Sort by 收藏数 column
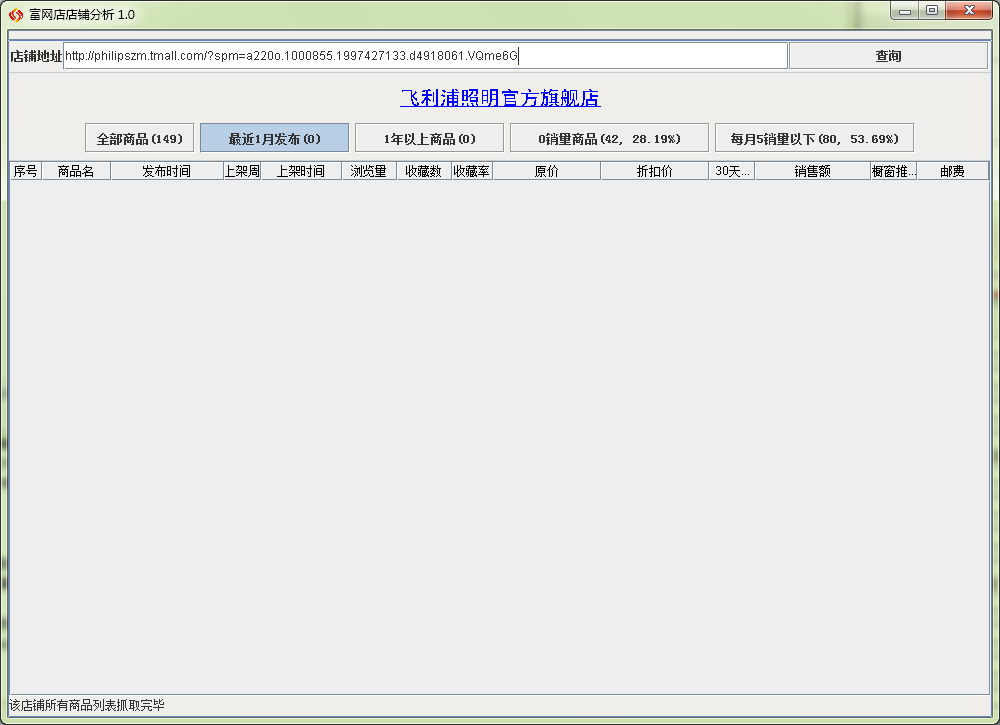Image resolution: width=1000 pixels, height=725 pixels. pyautogui.click(x=423, y=171)
